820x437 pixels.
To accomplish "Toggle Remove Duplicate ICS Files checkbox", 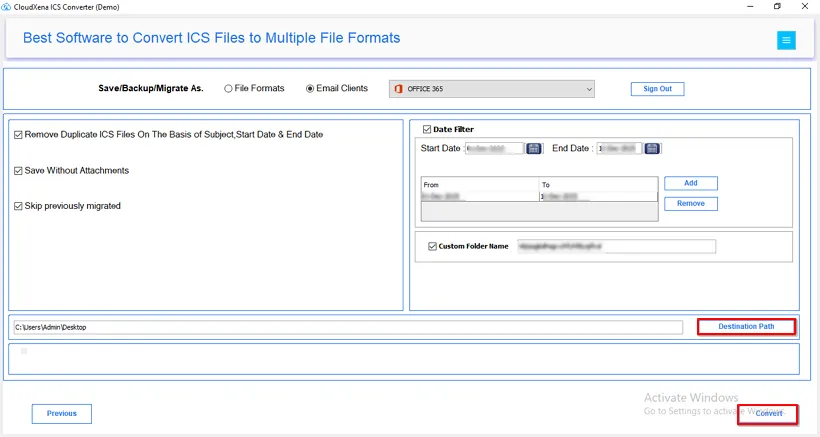I will (x=18, y=135).
